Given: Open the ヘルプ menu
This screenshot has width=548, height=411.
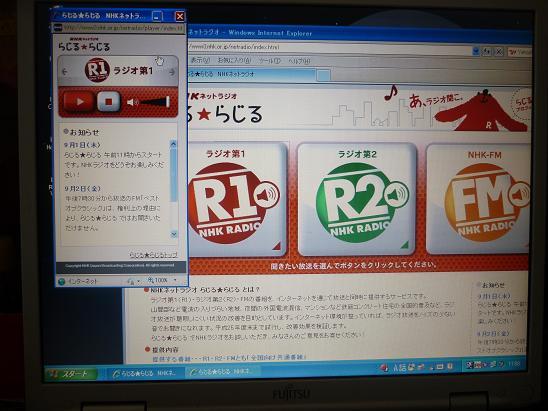Looking at the screenshot, I should 299,61.
